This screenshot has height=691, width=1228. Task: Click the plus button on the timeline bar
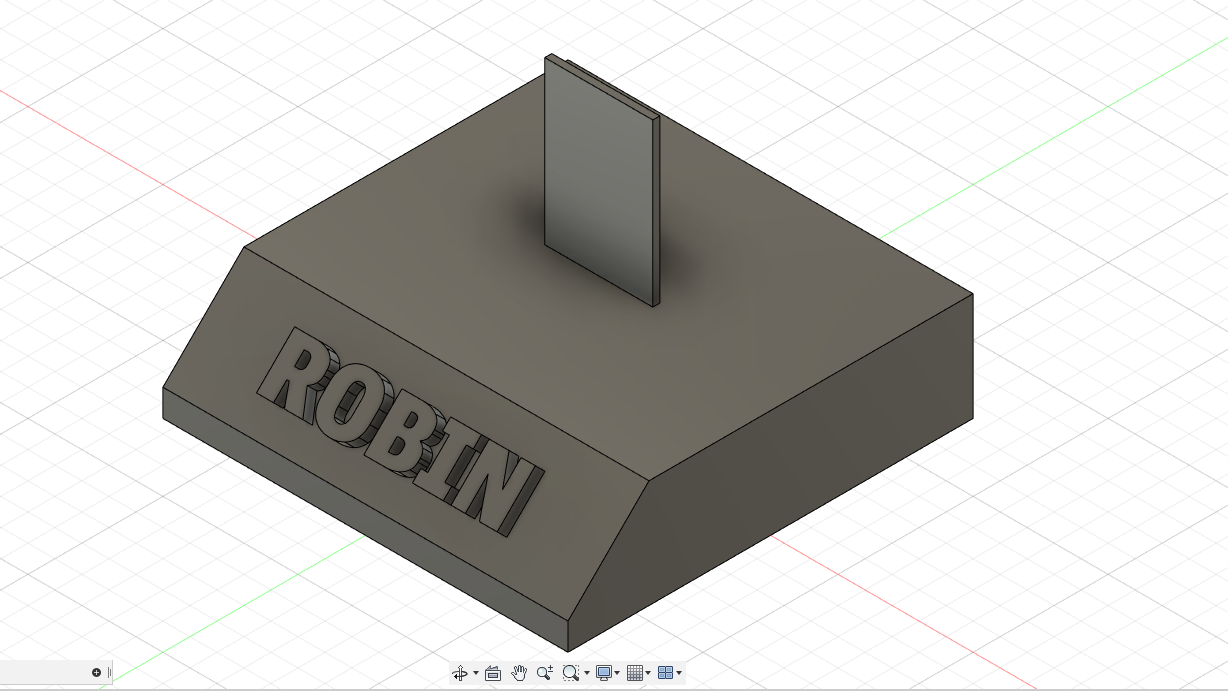(95, 673)
